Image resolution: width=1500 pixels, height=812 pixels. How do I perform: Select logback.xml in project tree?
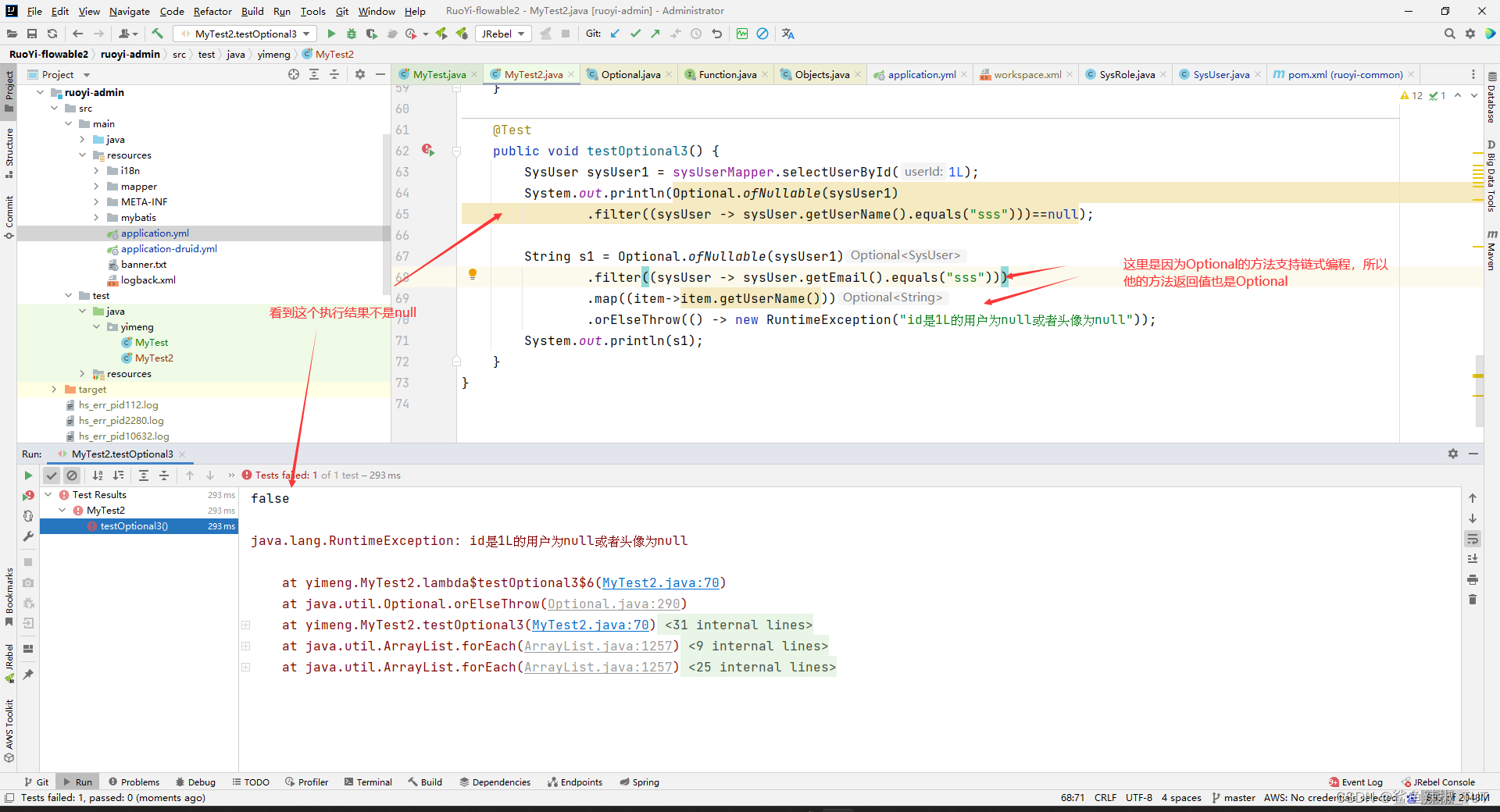[148, 280]
